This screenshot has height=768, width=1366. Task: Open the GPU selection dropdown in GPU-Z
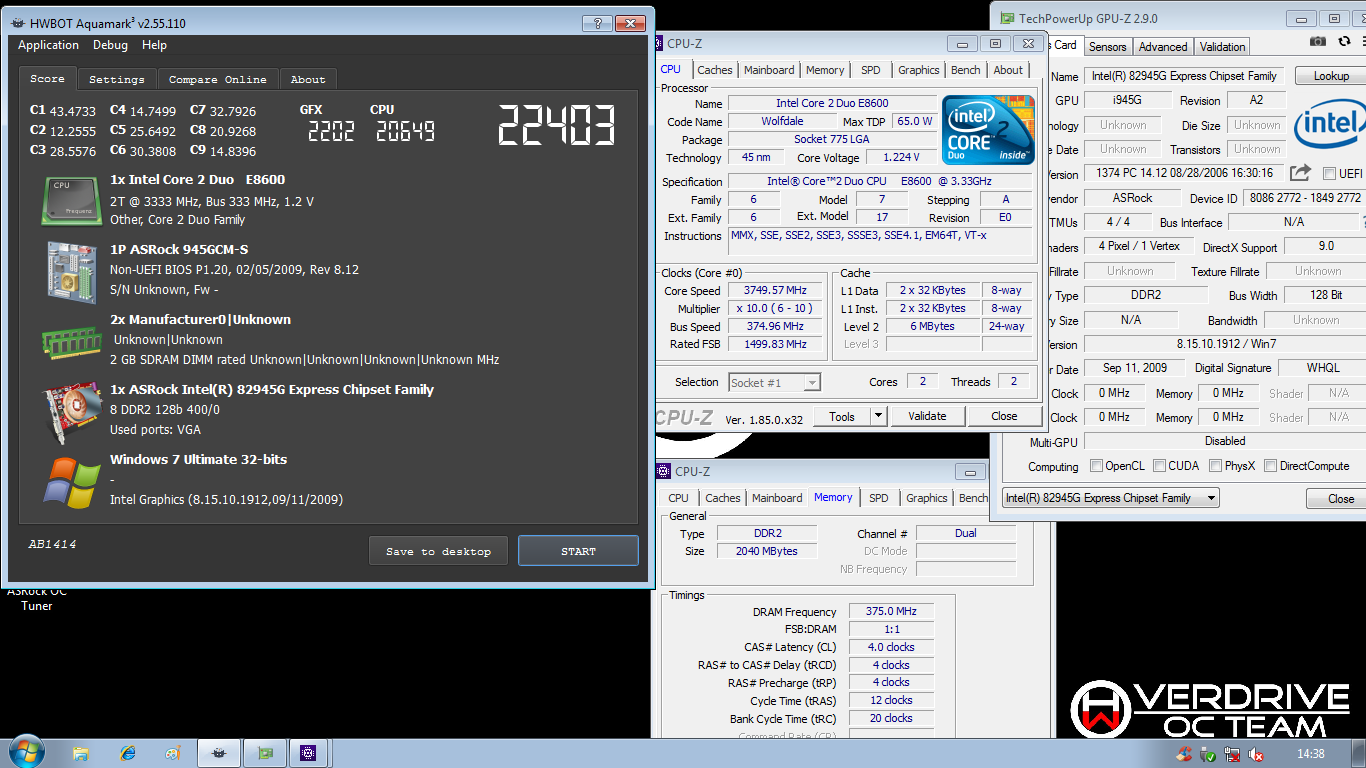point(1110,498)
